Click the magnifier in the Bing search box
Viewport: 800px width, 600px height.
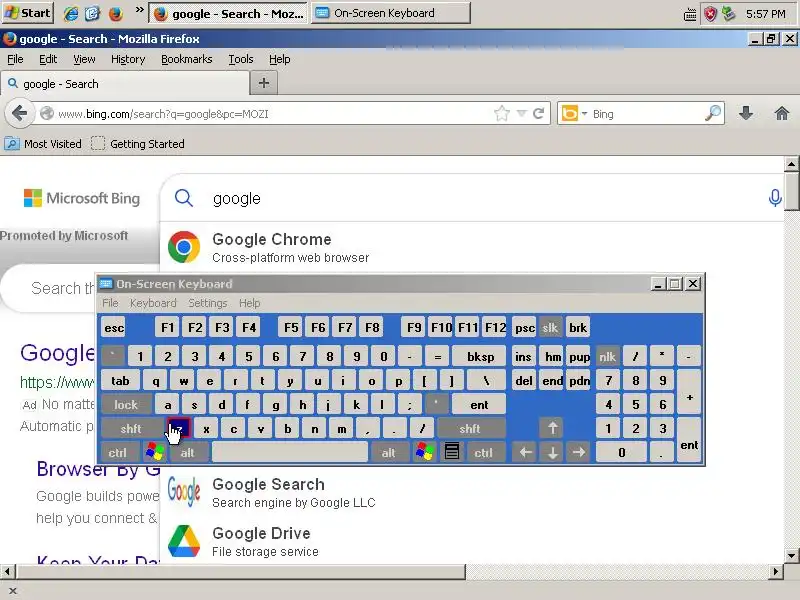713,113
